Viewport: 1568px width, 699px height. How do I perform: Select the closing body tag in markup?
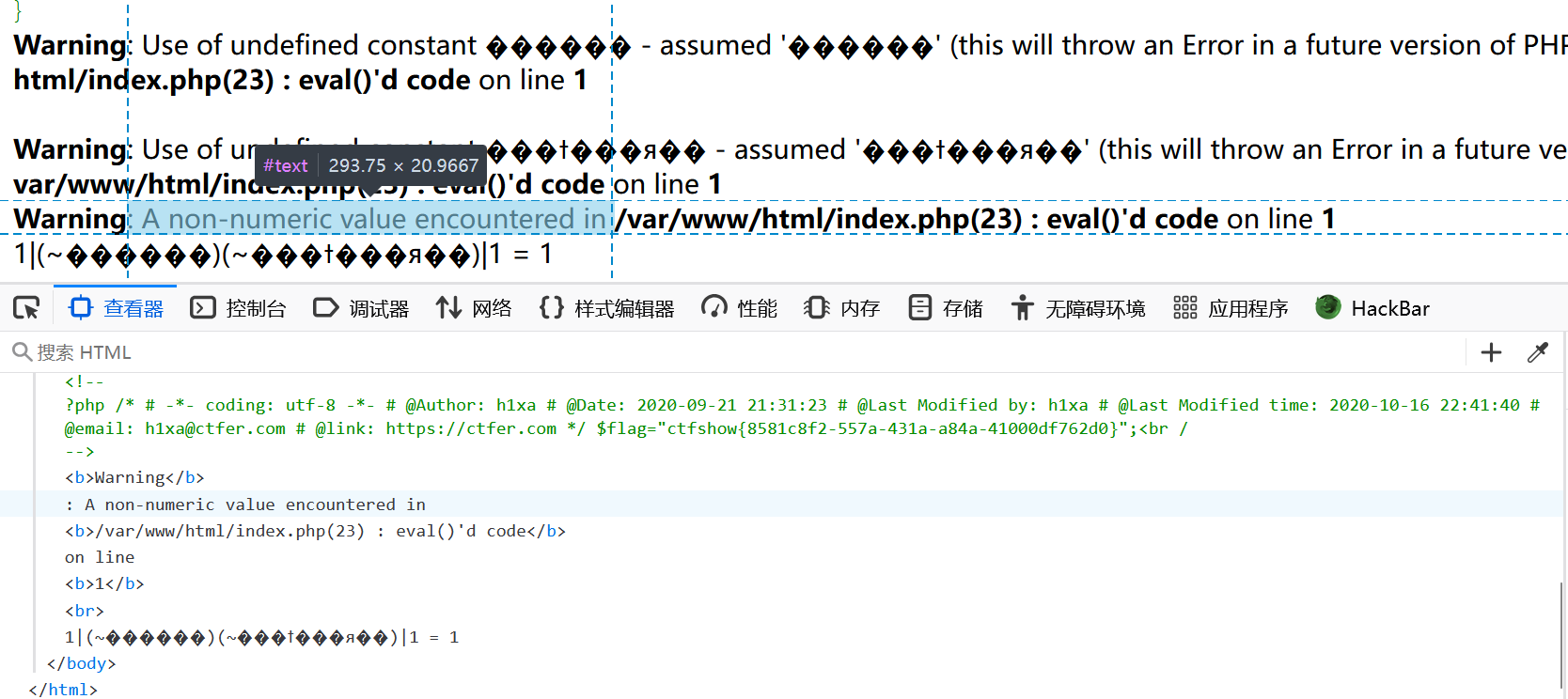point(81,663)
